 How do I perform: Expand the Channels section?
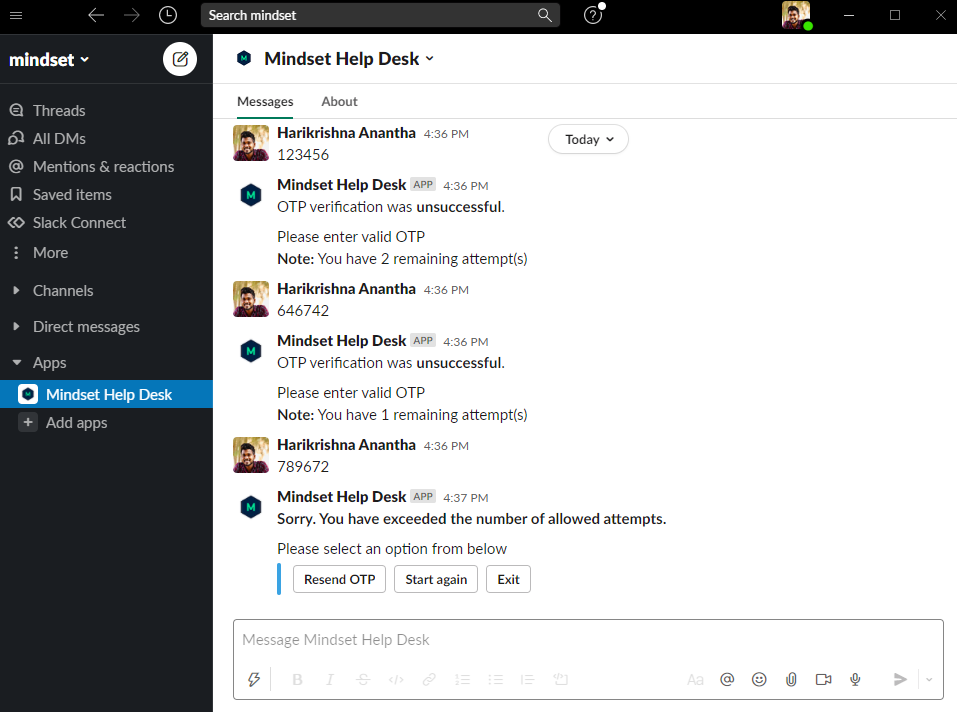pos(16,290)
